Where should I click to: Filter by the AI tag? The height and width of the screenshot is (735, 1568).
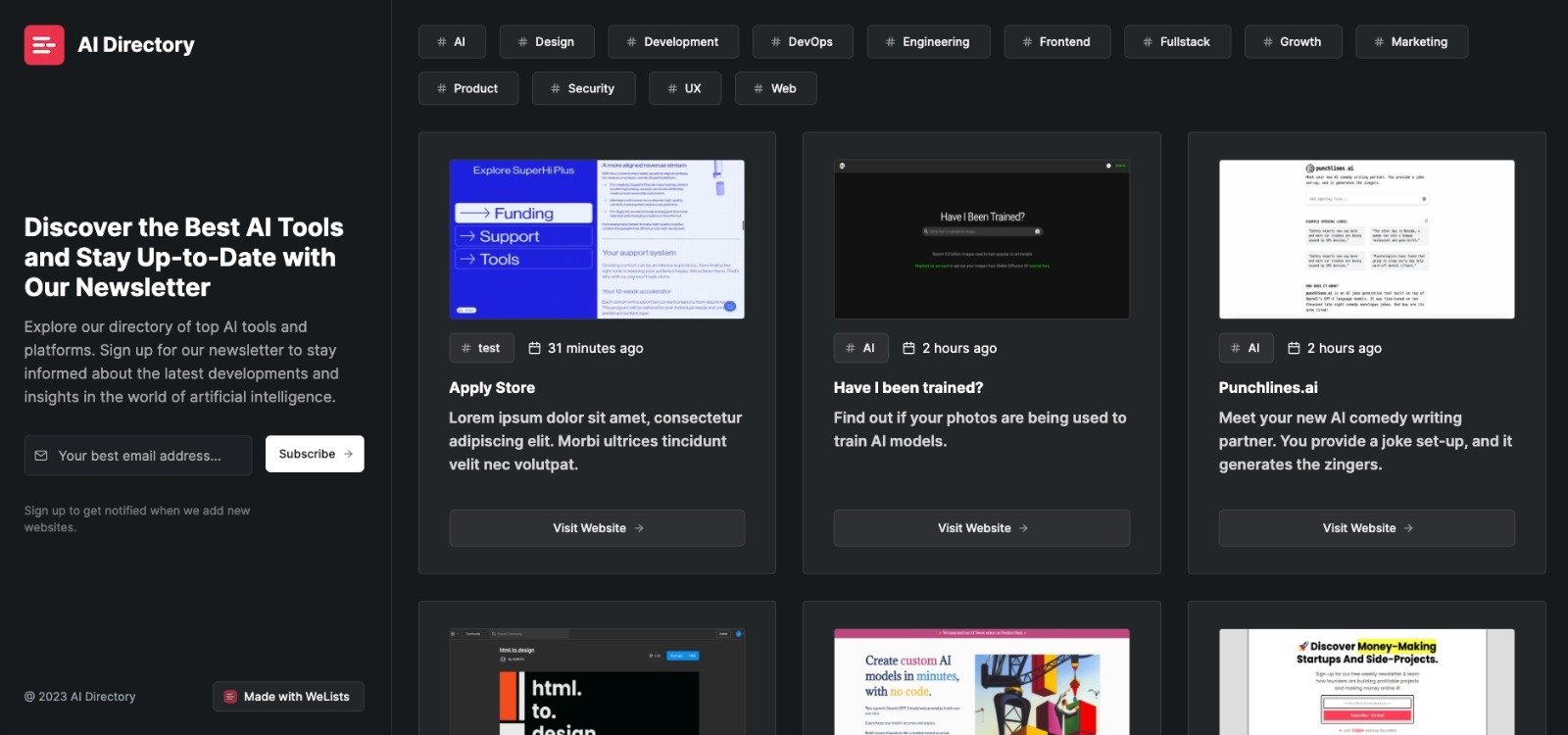point(452,42)
